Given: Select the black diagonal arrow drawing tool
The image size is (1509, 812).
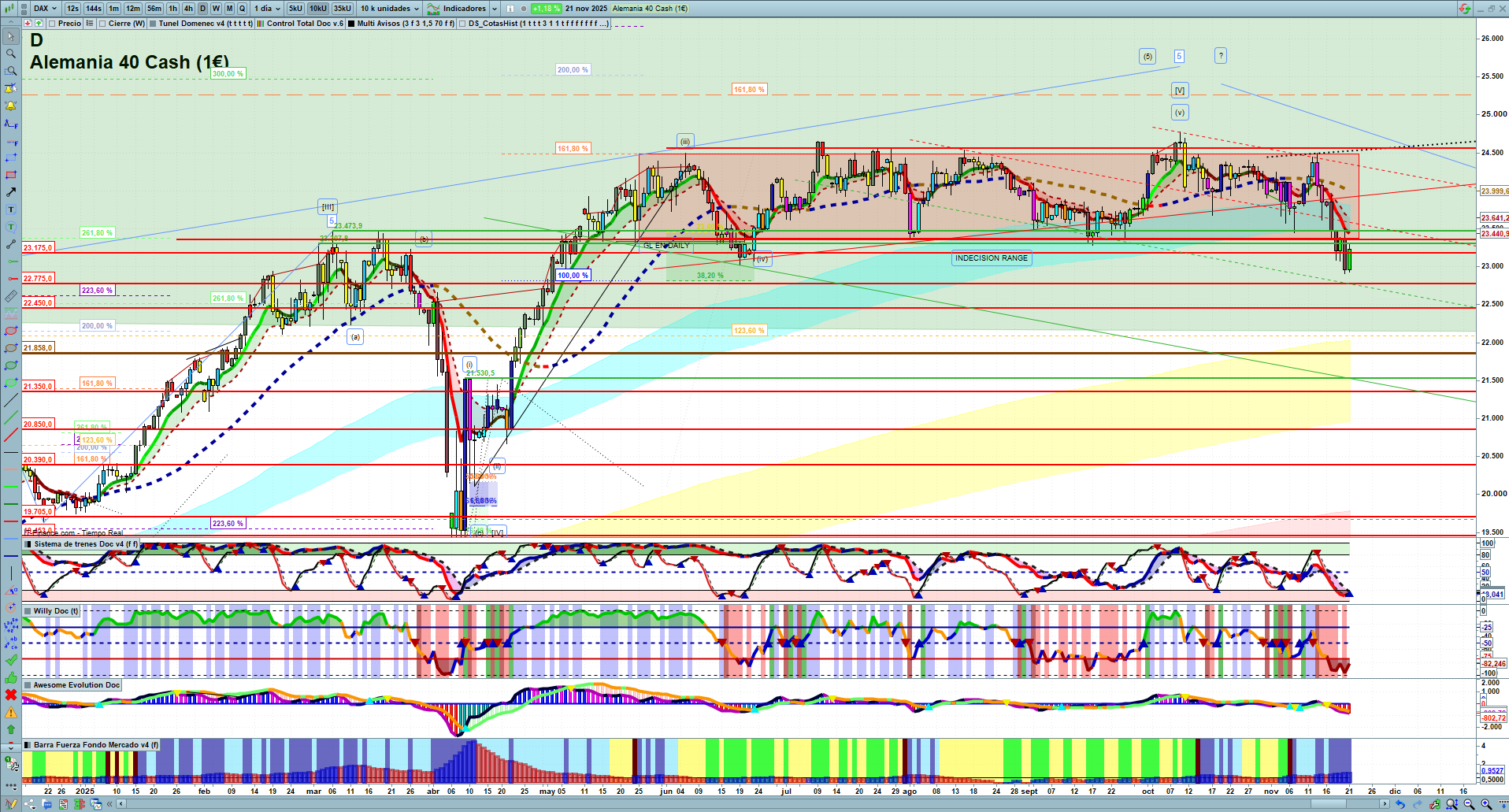Looking at the screenshot, I should tap(11, 192).
